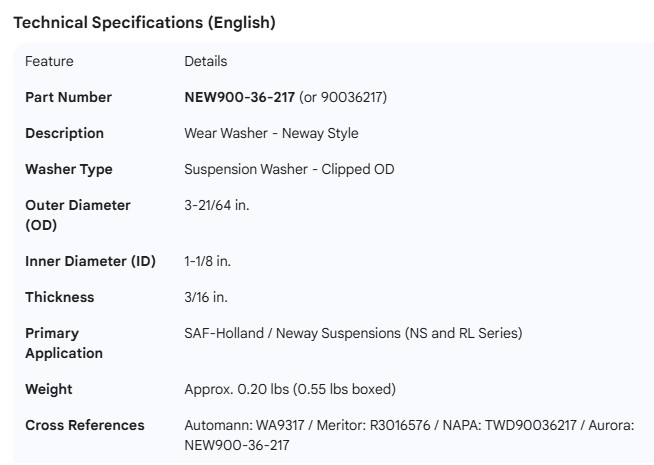Click the Thickness row label
The width and height of the screenshot is (654, 465).
pyautogui.click(x=59, y=297)
